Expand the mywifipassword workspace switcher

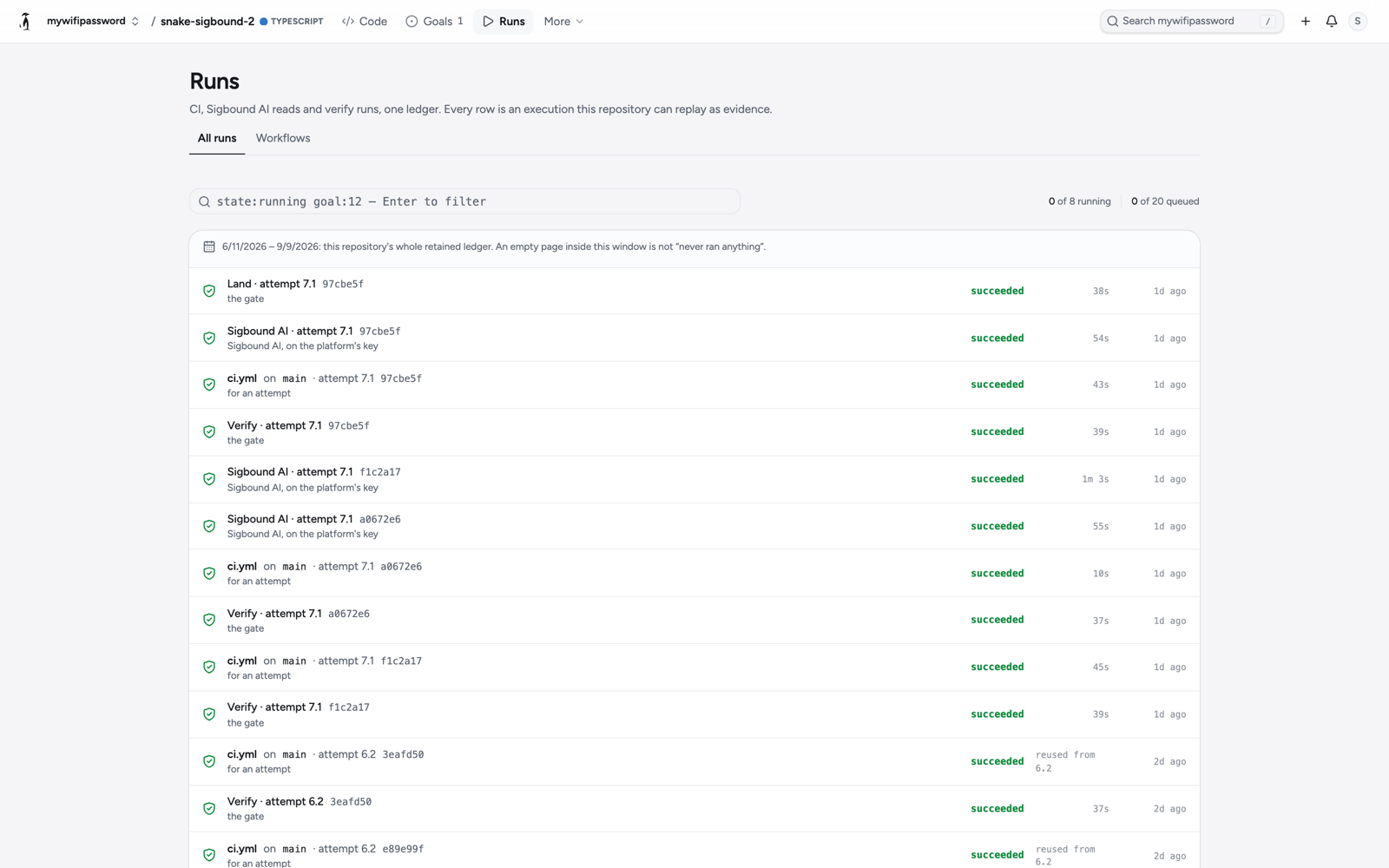point(93,21)
